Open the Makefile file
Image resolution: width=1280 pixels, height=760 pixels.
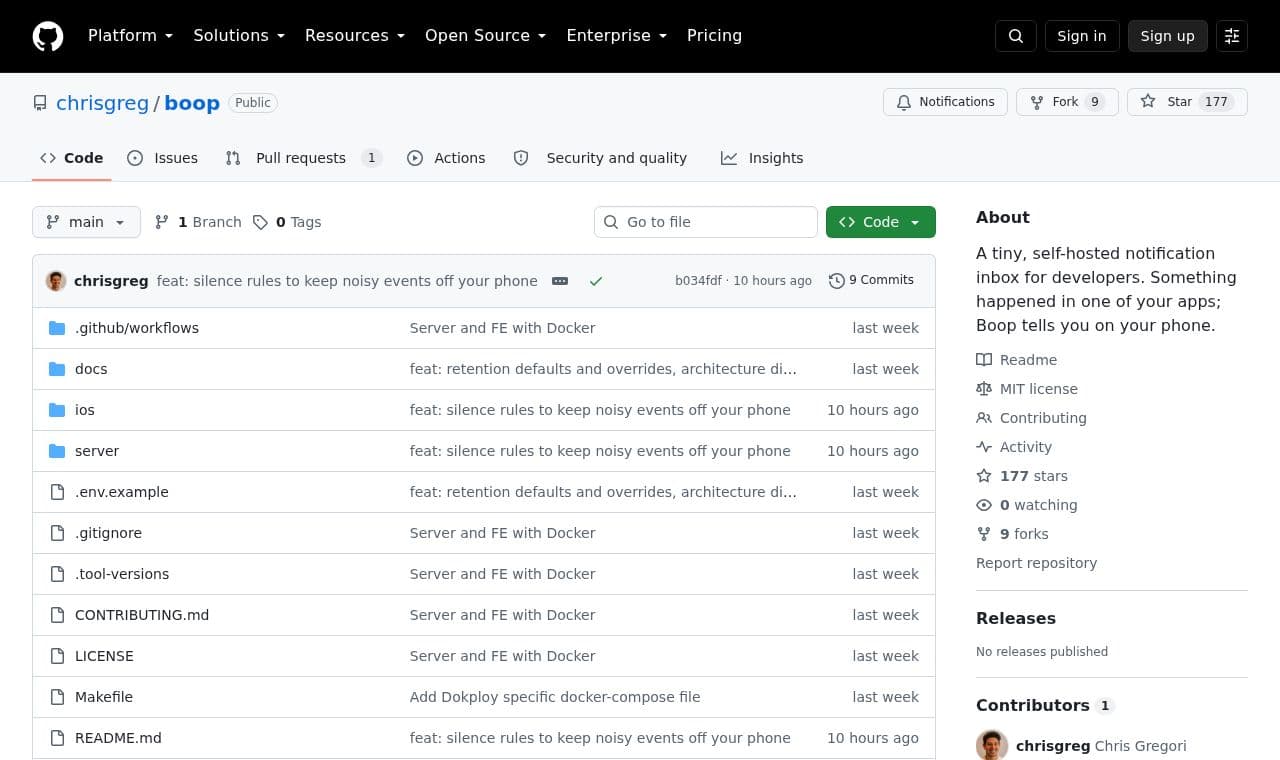tap(104, 697)
